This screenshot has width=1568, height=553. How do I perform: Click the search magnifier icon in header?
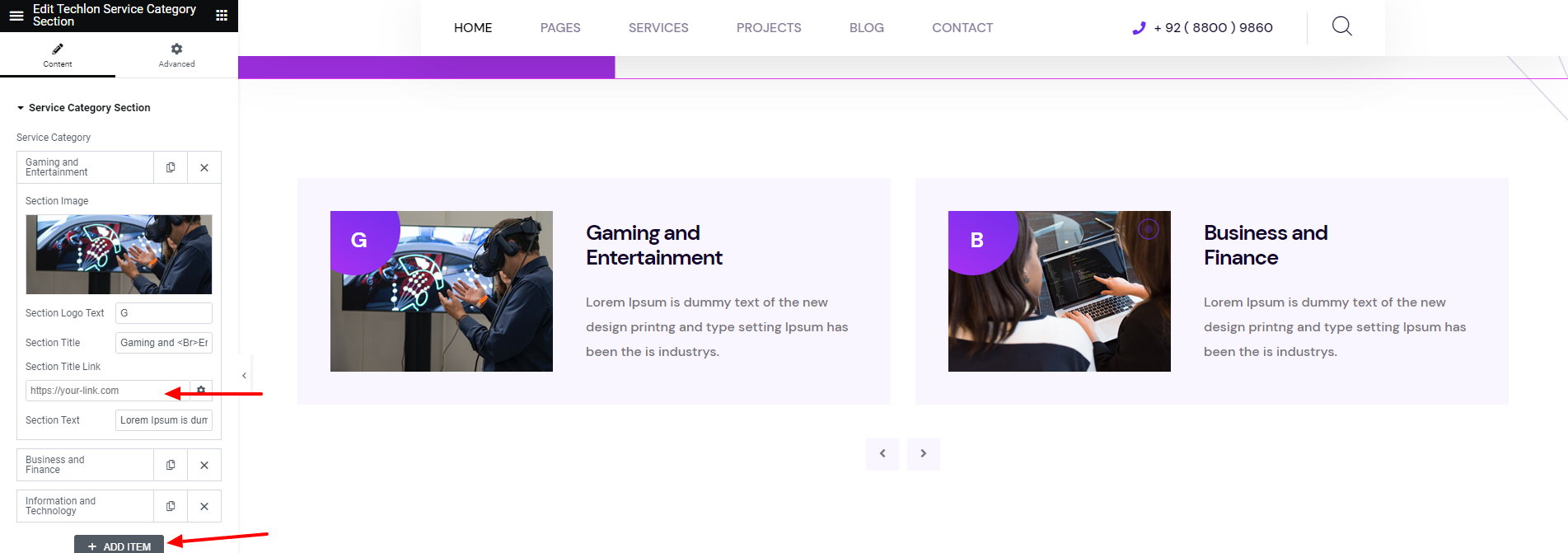(x=1341, y=26)
